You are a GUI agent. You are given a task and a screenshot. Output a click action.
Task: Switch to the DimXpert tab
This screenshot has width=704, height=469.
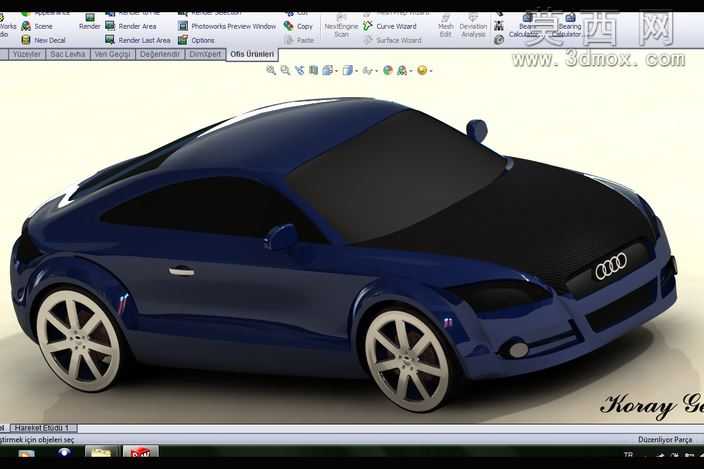pyautogui.click(x=205, y=54)
